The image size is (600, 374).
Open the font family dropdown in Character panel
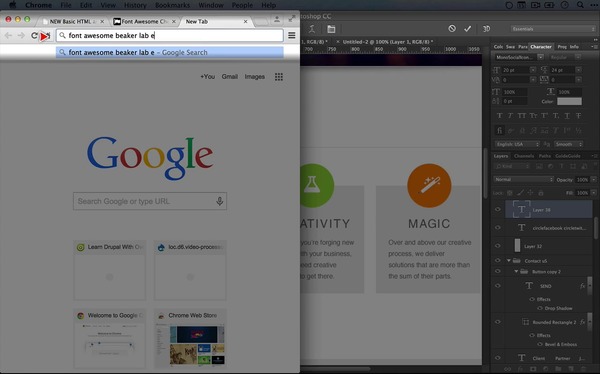click(540, 57)
